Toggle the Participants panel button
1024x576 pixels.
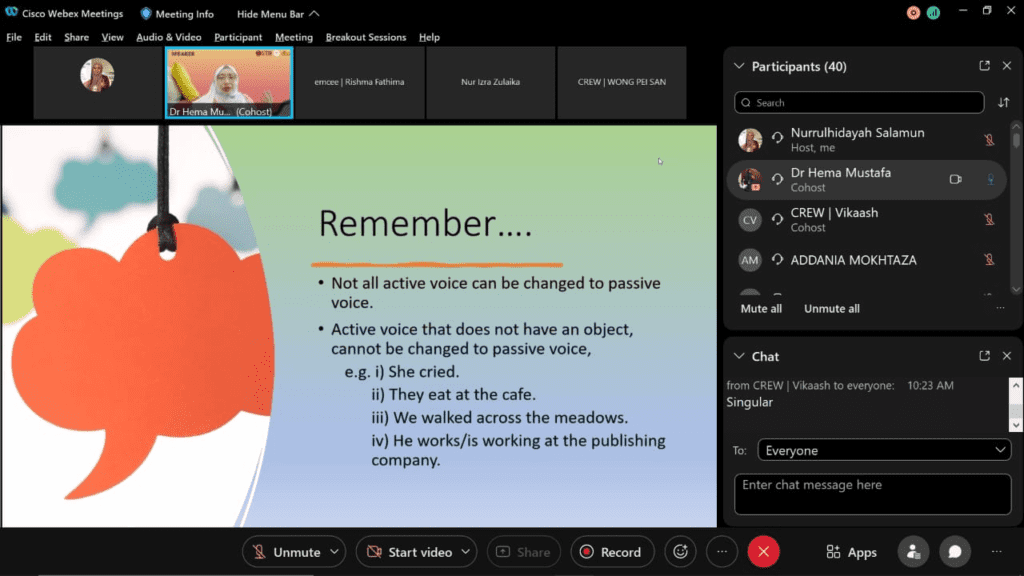click(913, 552)
